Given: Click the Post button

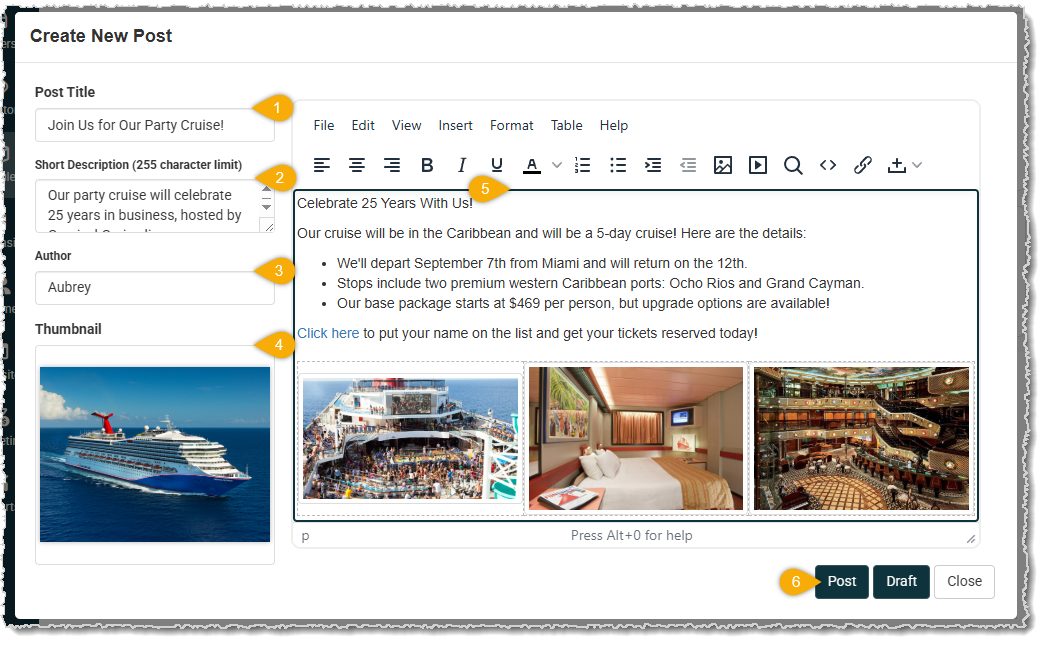Looking at the screenshot, I should 841,581.
